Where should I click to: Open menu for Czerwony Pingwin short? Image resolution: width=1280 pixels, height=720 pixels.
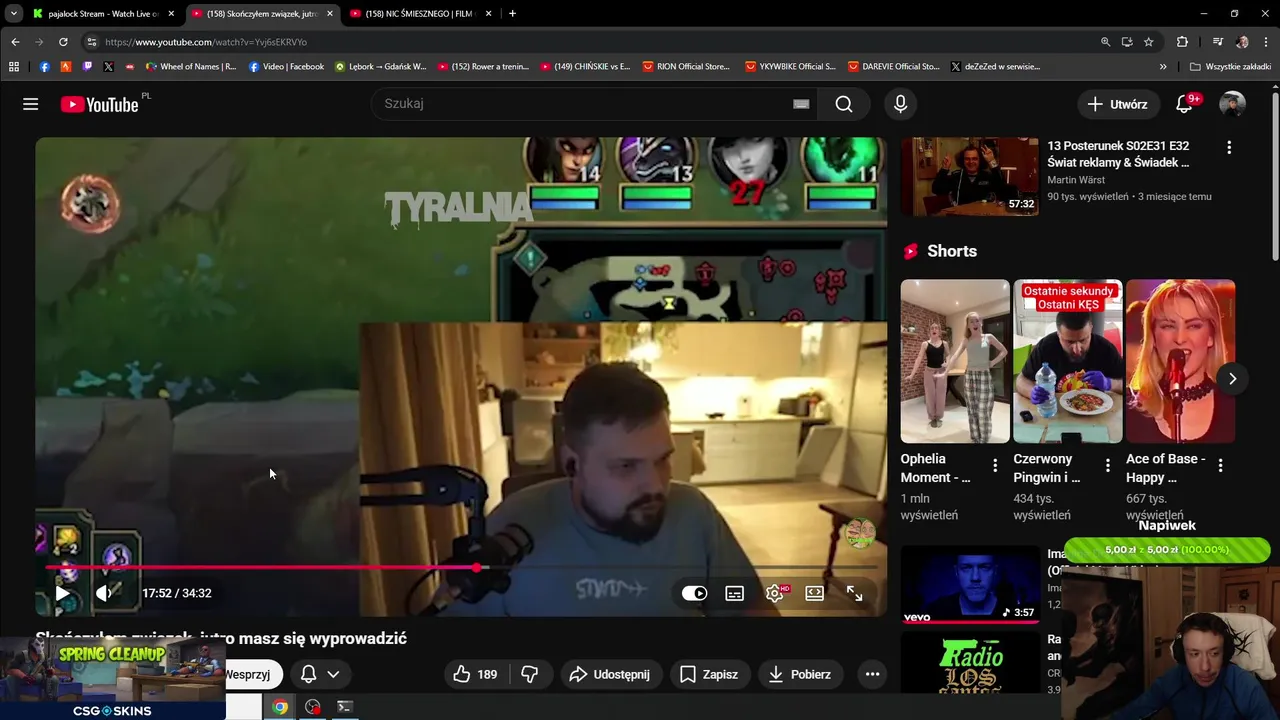click(1107, 465)
